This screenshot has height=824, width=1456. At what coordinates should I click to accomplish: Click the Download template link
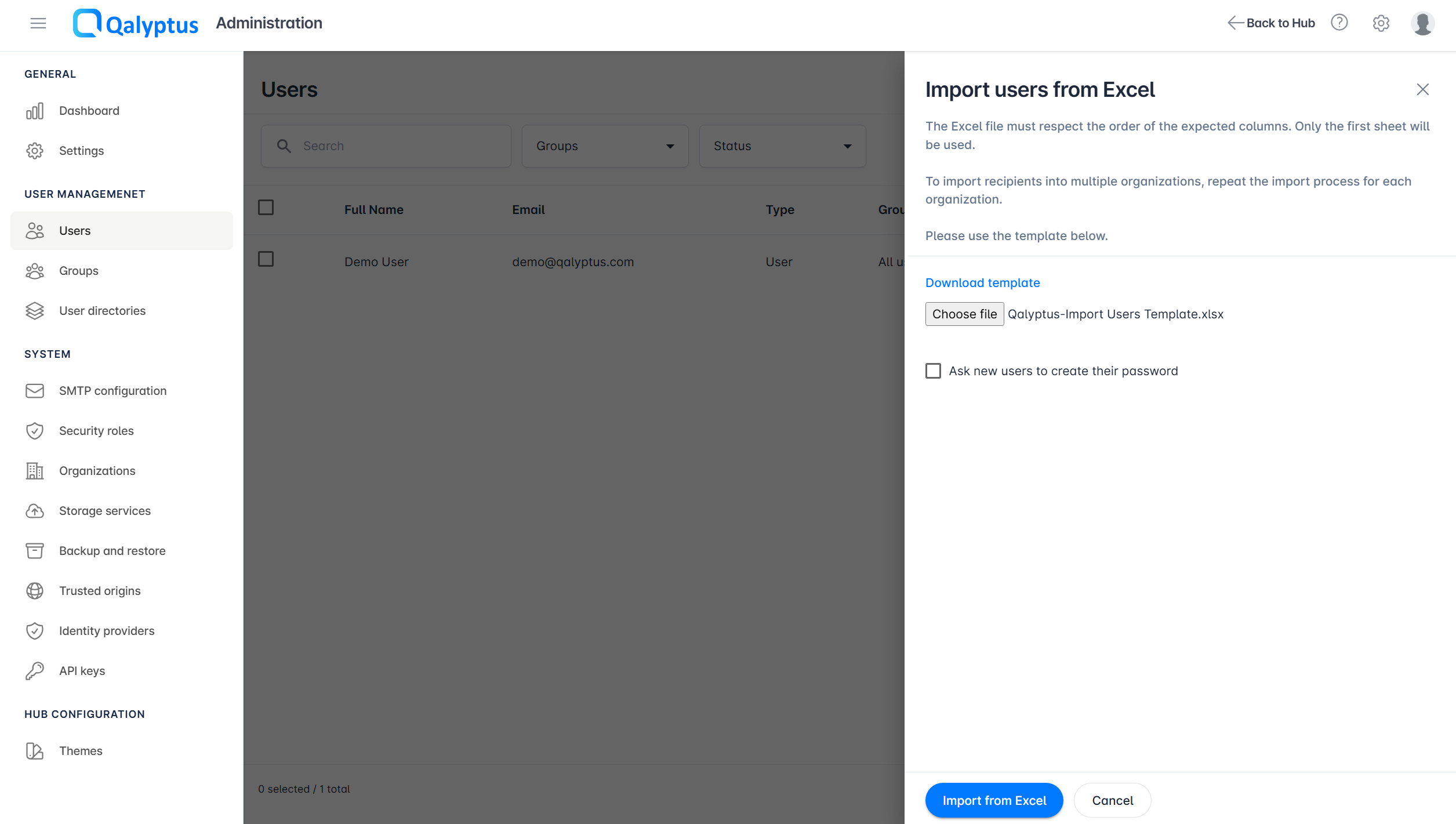(982, 282)
